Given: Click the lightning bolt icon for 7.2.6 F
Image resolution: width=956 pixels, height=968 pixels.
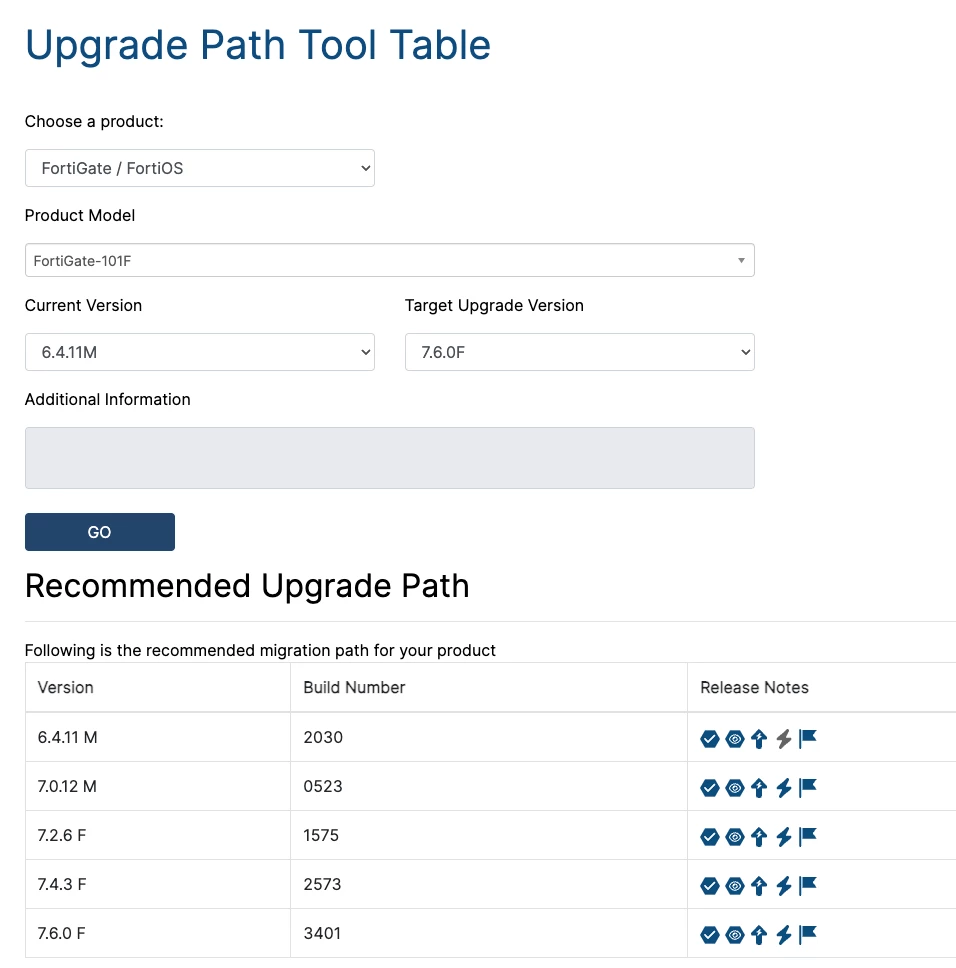Looking at the screenshot, I should 784,837.
